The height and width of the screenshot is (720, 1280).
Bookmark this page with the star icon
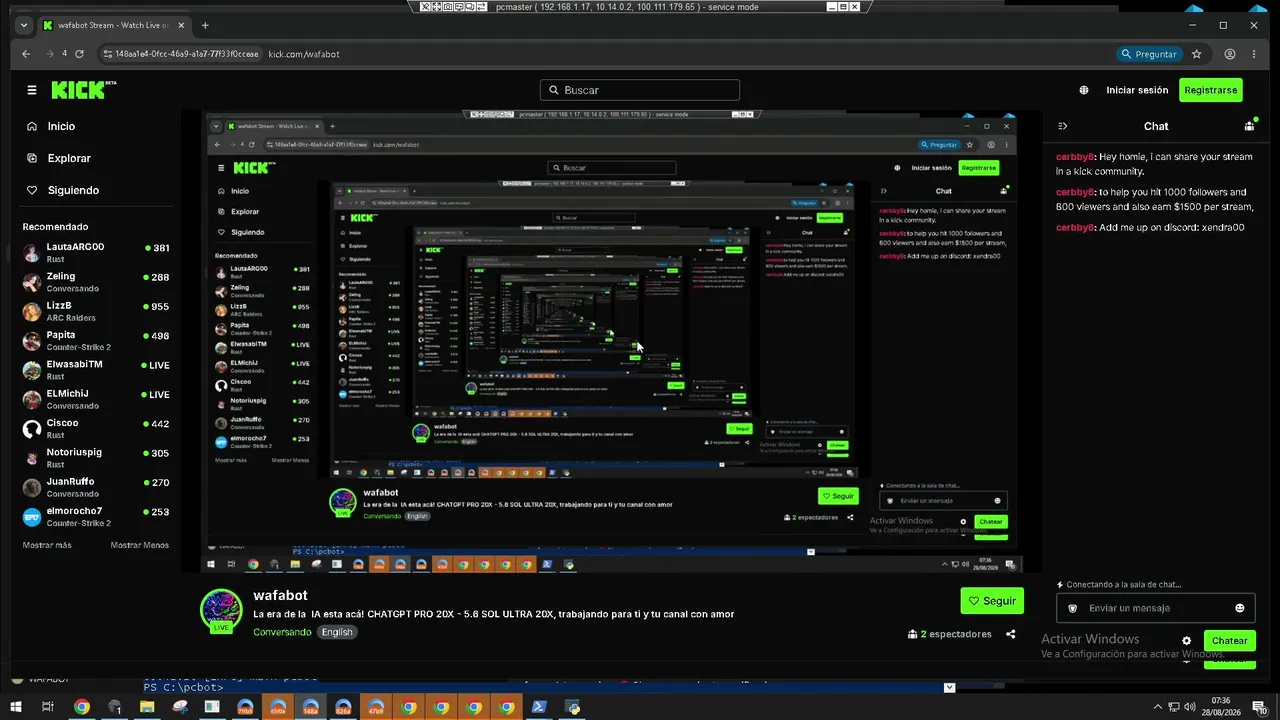1196,54
